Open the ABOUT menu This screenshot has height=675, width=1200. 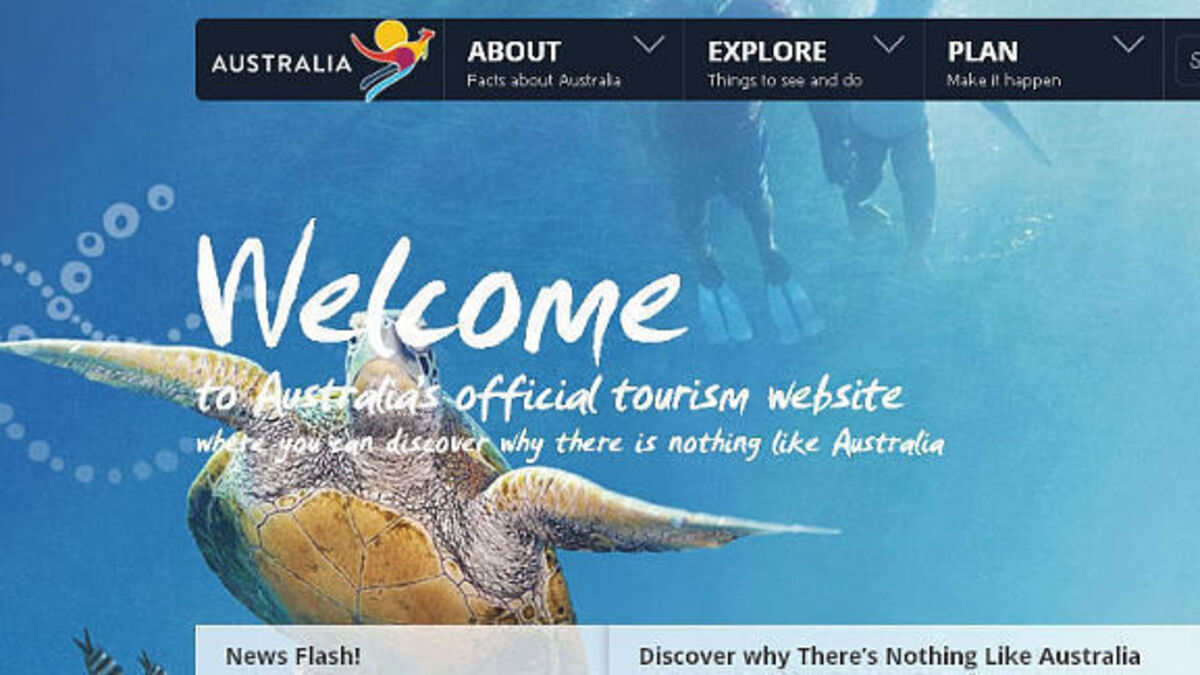(514, 51)
